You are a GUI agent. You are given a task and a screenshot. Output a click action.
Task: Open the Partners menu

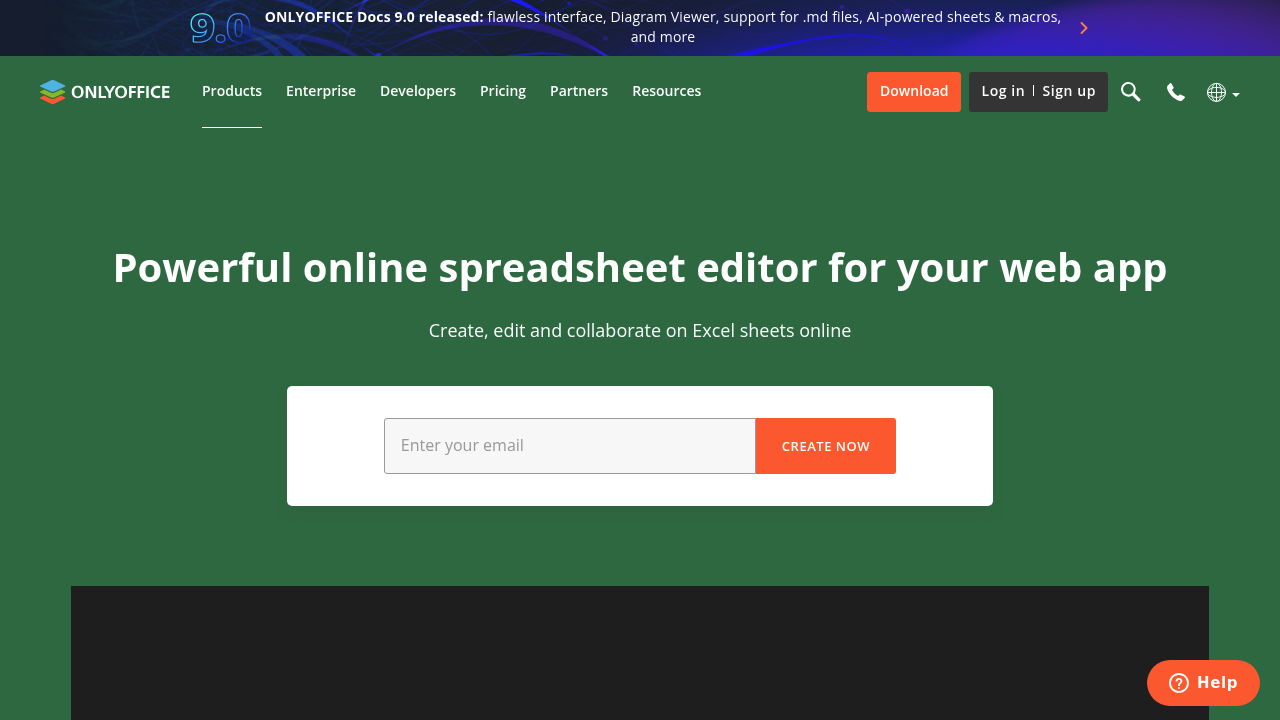point(579,91)
